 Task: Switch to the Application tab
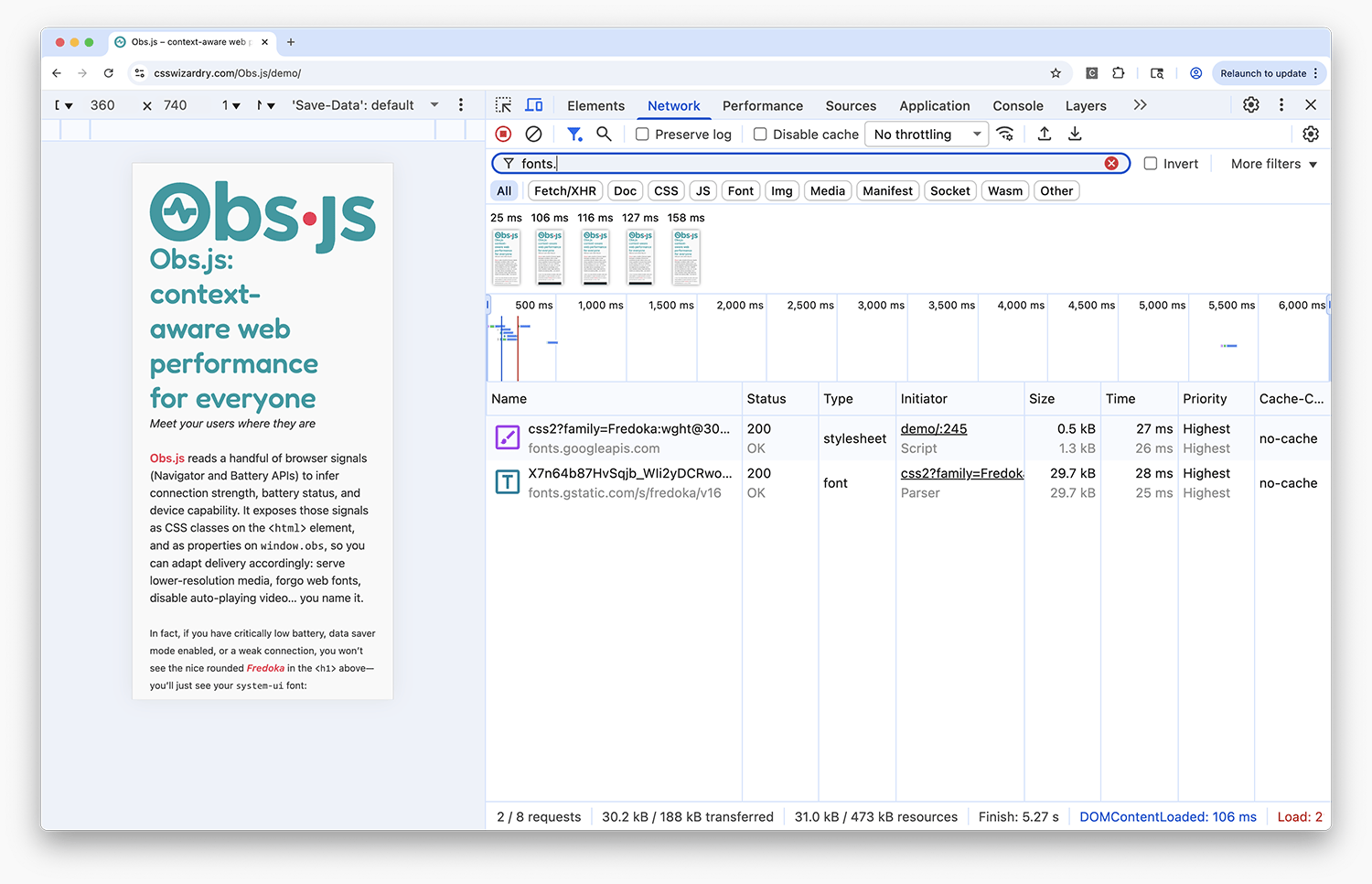click(935, 106)
